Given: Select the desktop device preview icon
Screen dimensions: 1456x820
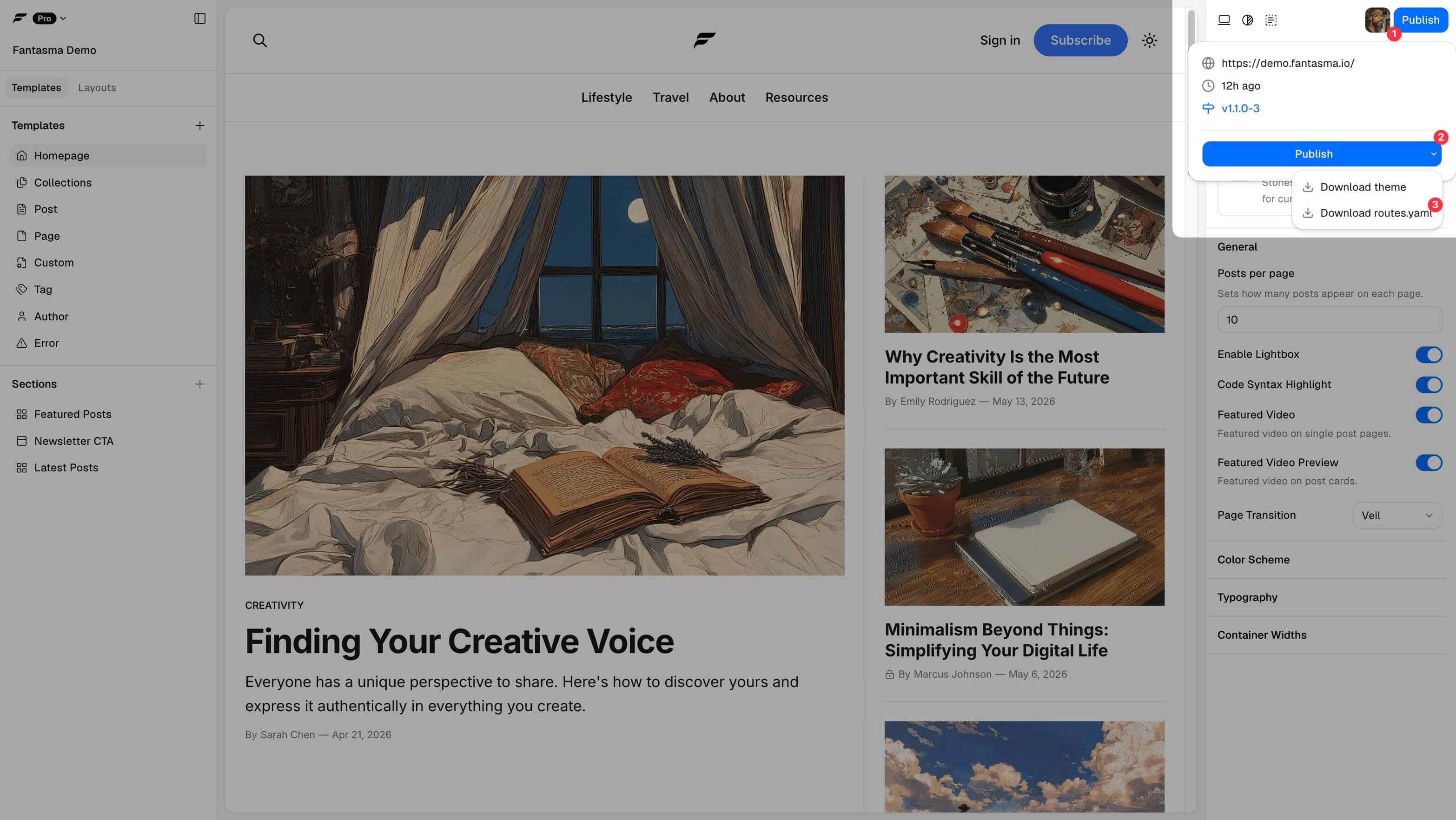Looking at the screenshot, I should [x=1224, y=20].
